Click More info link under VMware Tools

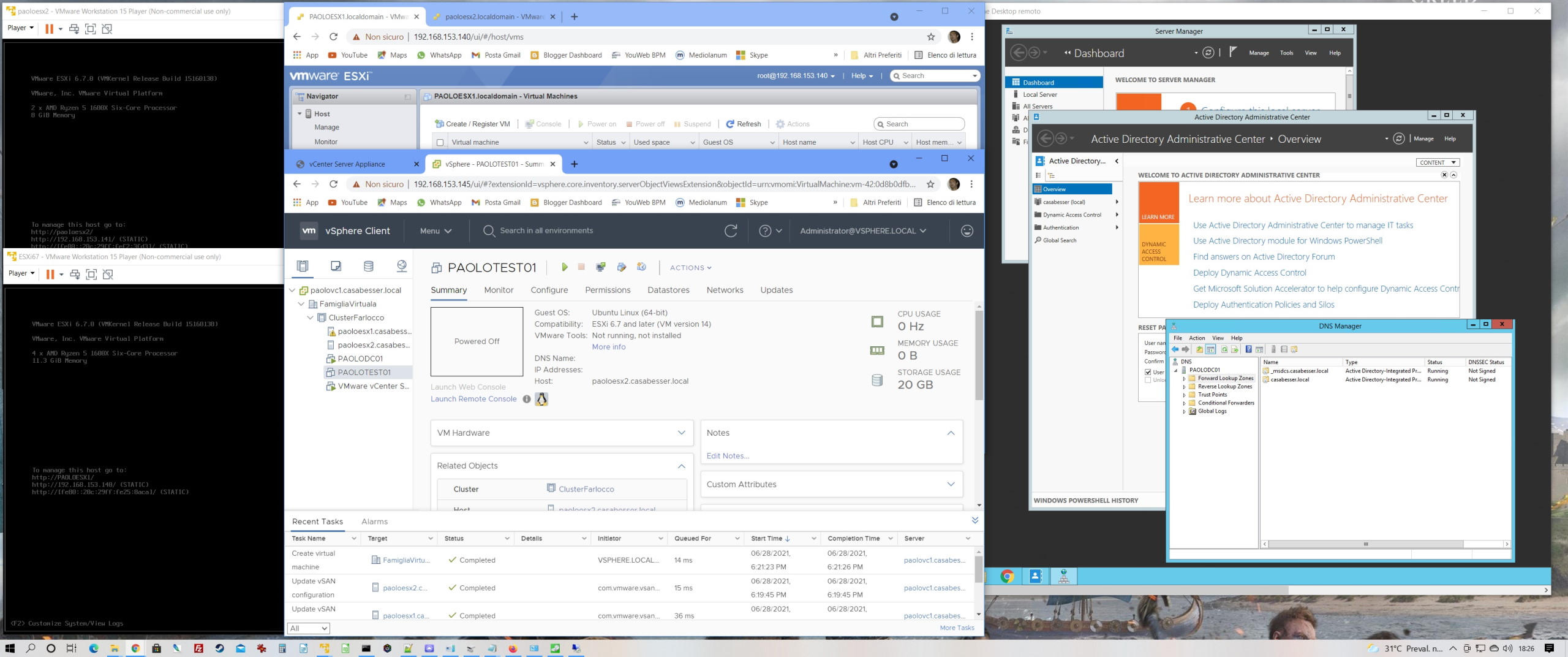coord(609,347)
